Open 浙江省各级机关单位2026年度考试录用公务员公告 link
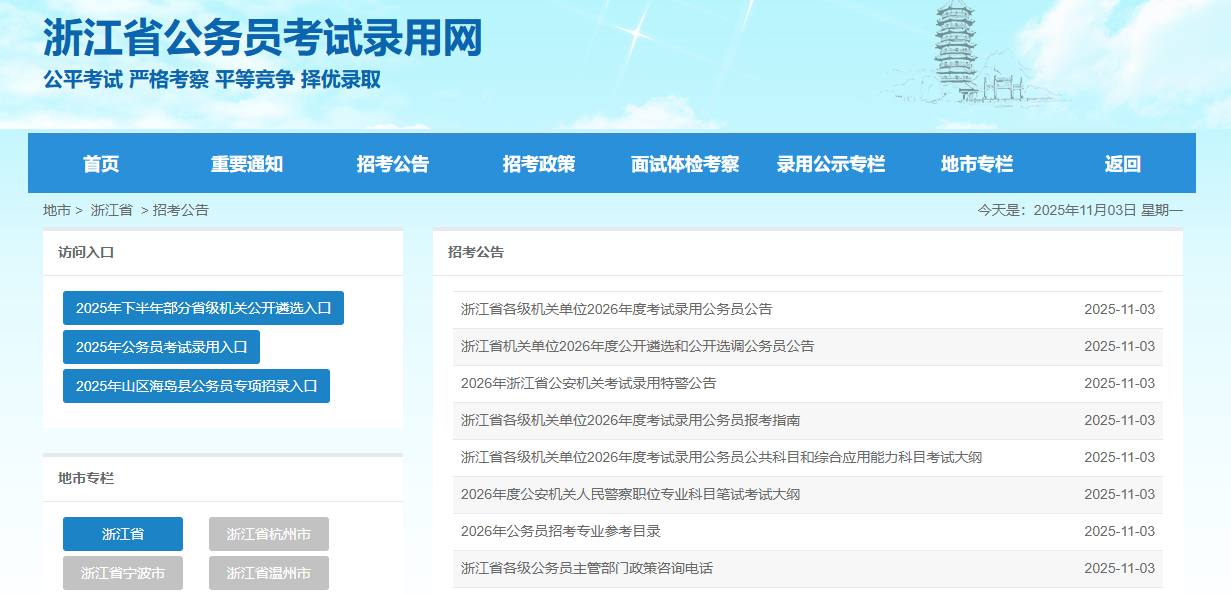 pyautogui.click(x=616, y=309)
